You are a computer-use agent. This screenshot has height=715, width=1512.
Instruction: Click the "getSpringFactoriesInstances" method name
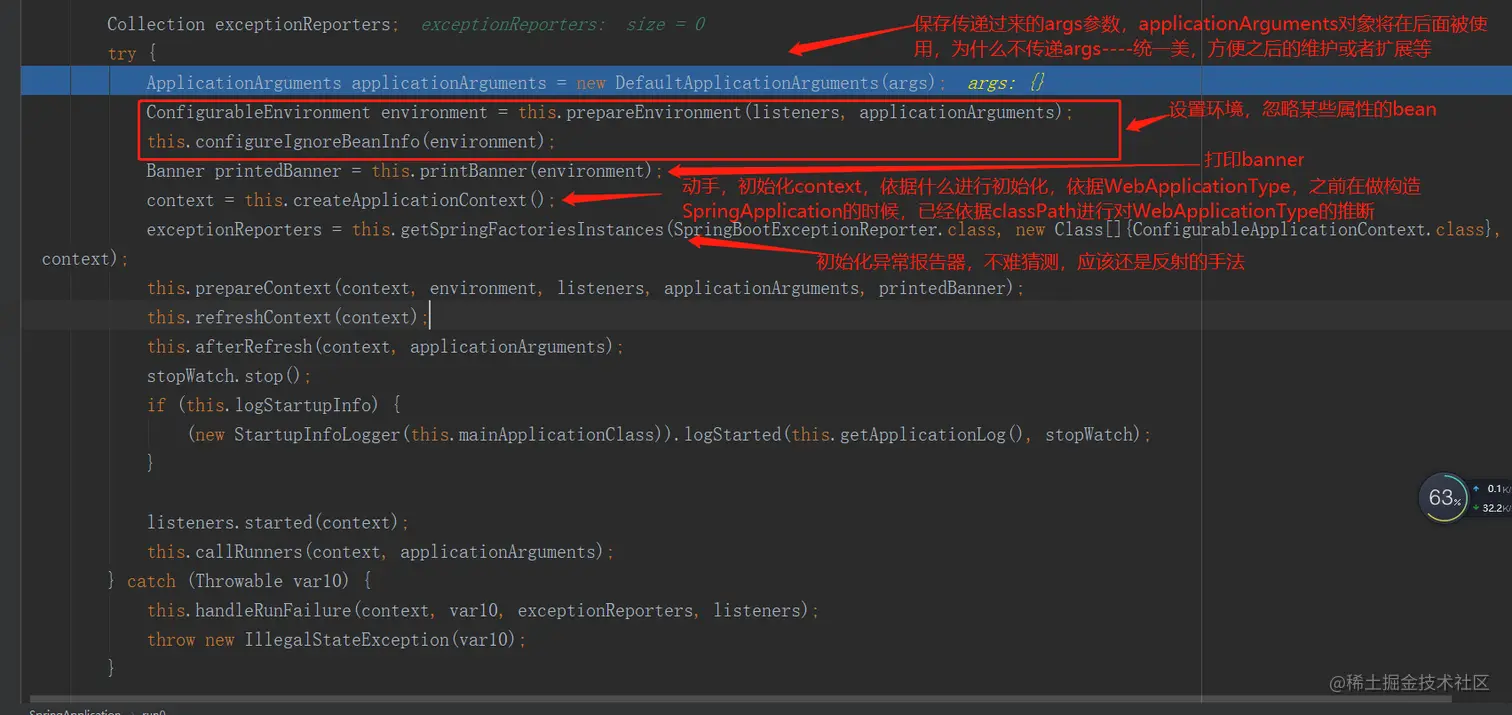click(x=531, y=230)
